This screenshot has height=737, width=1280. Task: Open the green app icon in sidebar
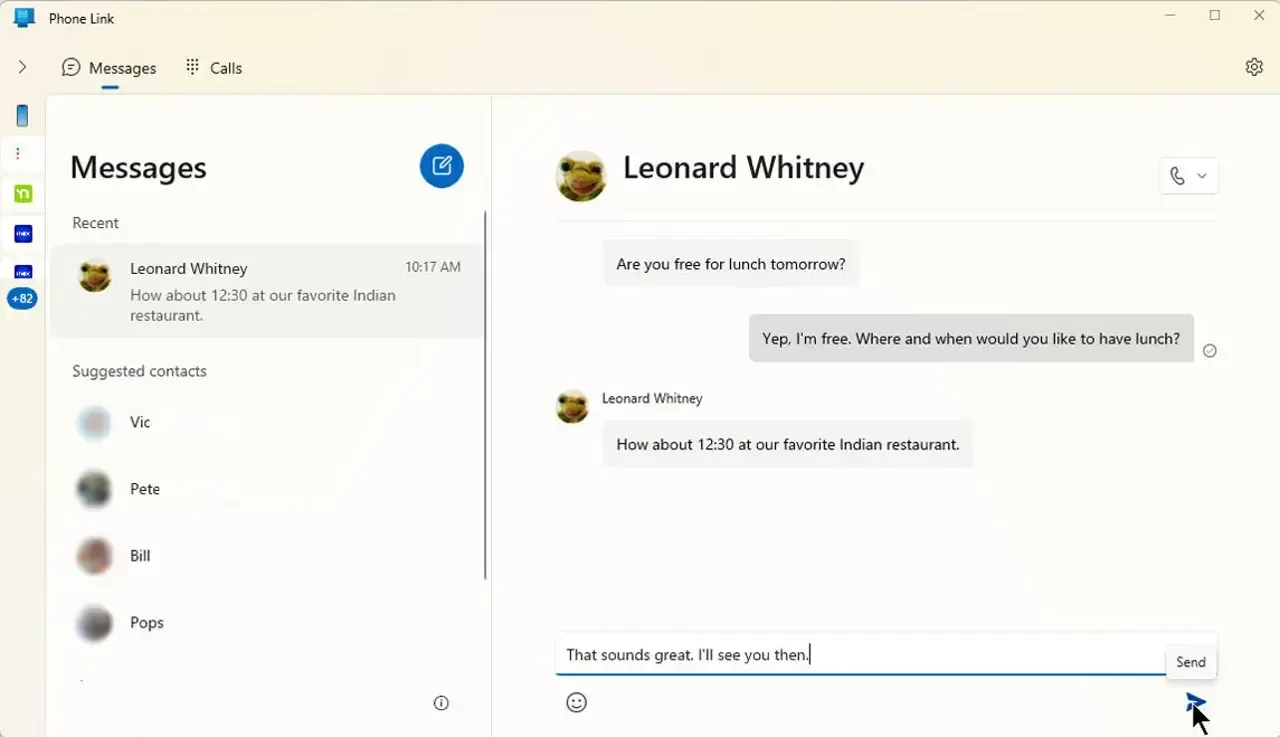point(22,194)
